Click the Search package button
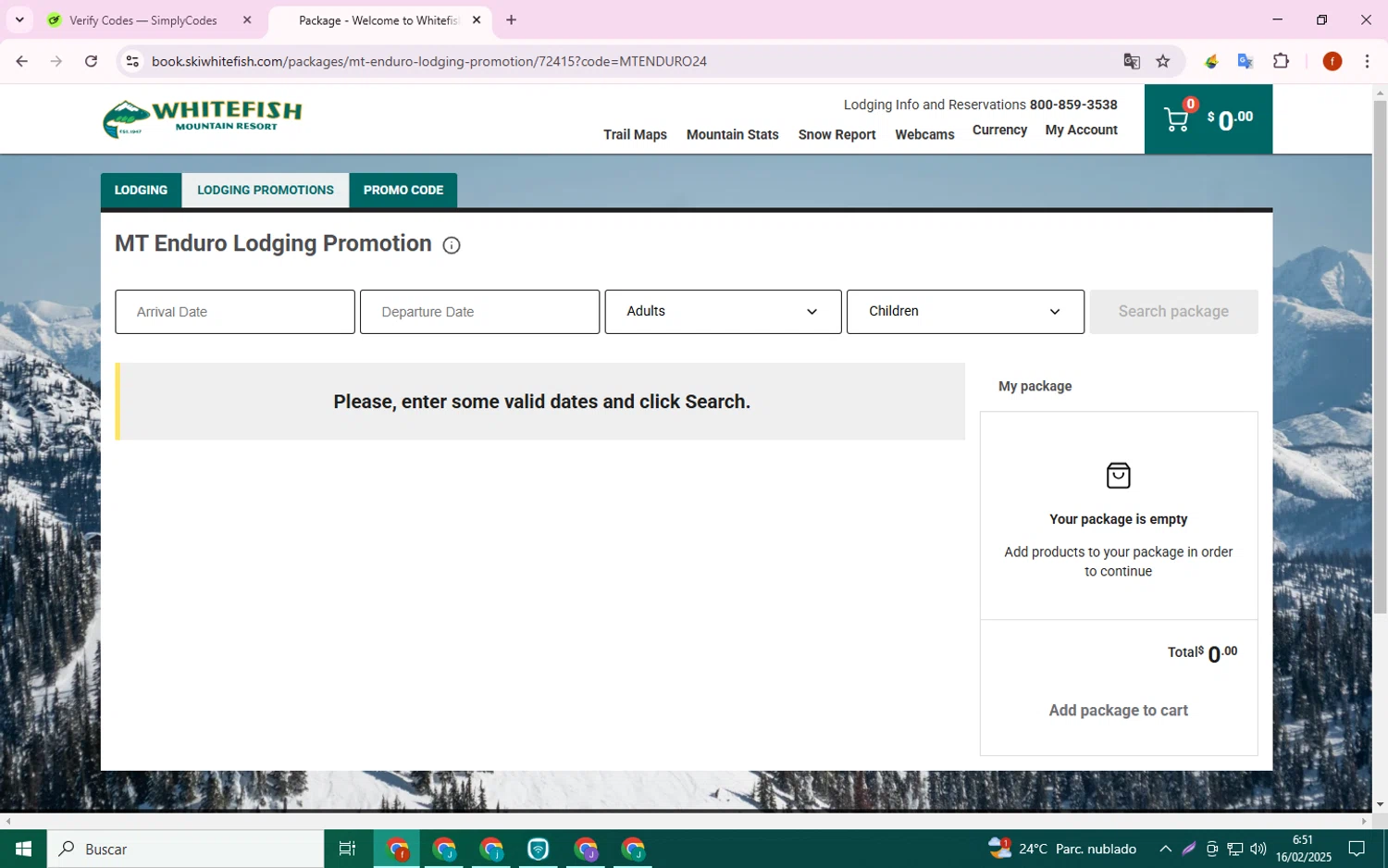The width and height of the screenshot is (1388, 868). (1173, 312)
